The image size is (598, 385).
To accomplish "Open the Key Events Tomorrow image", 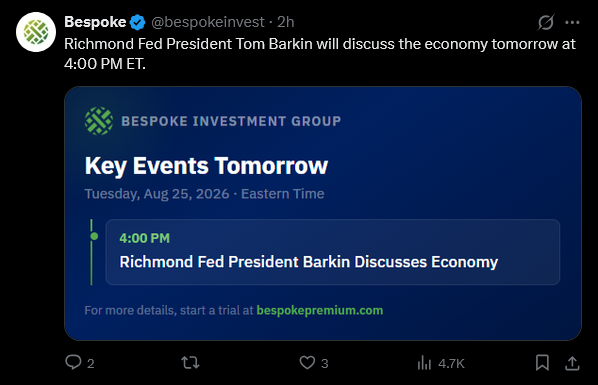I will [x=323, y=213].
